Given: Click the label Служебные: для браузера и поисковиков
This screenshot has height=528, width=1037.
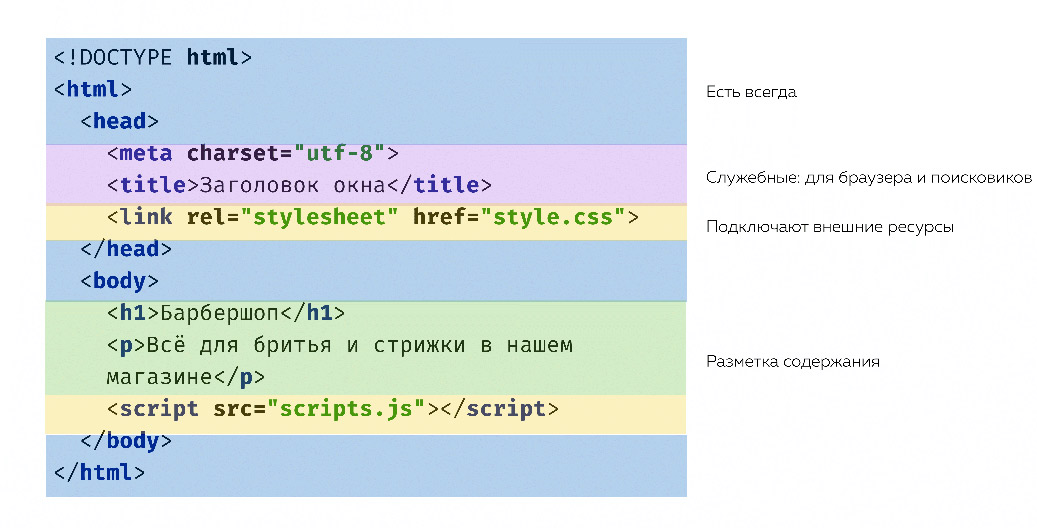Looking at the screenshot, I should (868, 178).
